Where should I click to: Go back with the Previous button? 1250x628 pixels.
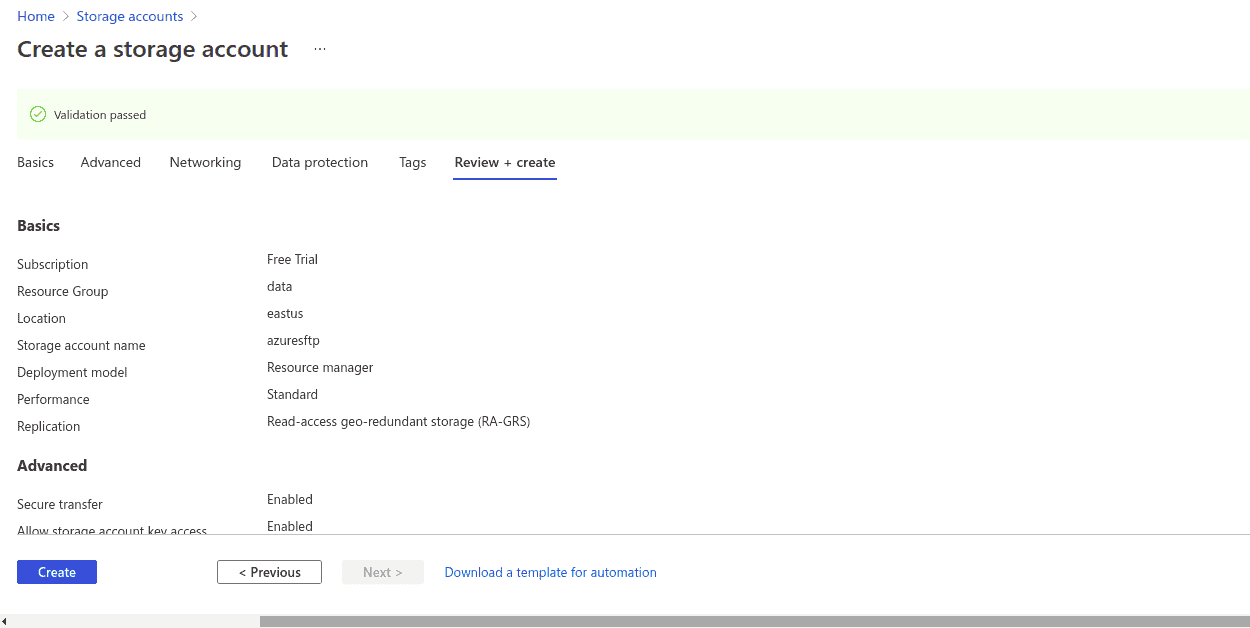click(269, 572)
